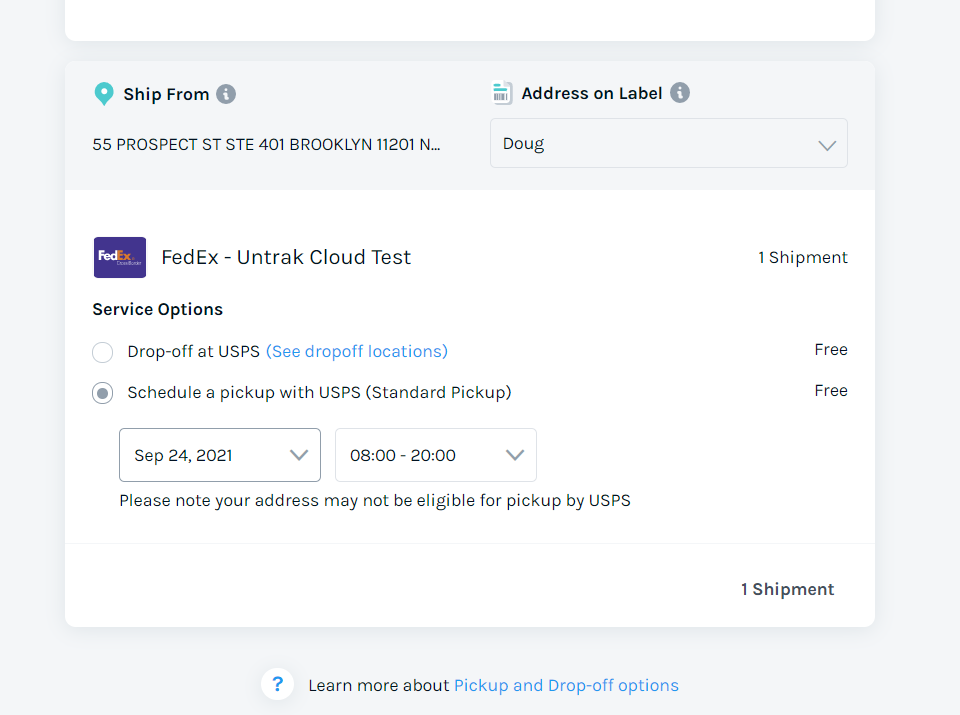The image size is (960, 715).
Task: Click the Service Options heading
Action: click(x=157, y=310)
